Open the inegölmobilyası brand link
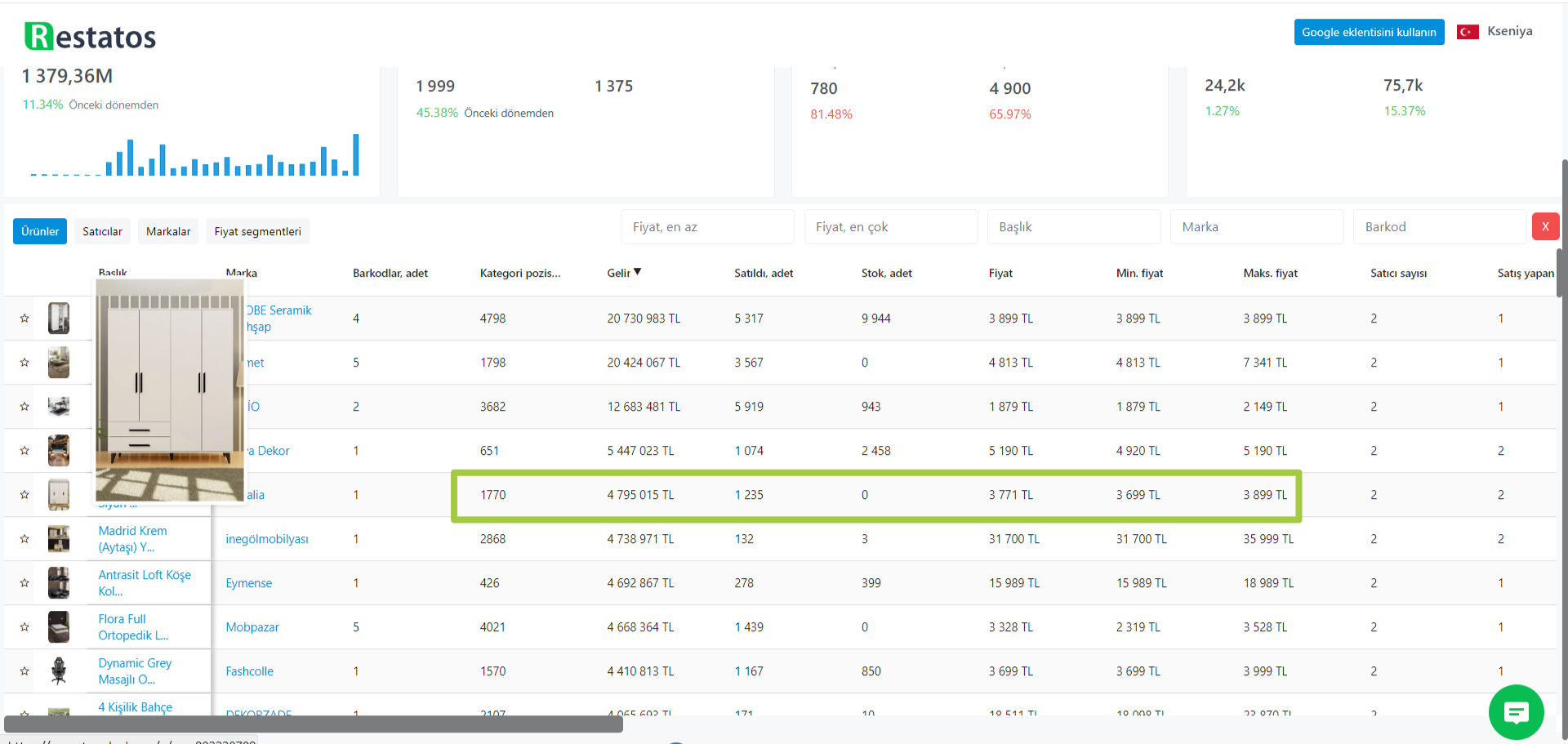The width and height of the screenshot is (1568, 744). click(x=267, y=539)
